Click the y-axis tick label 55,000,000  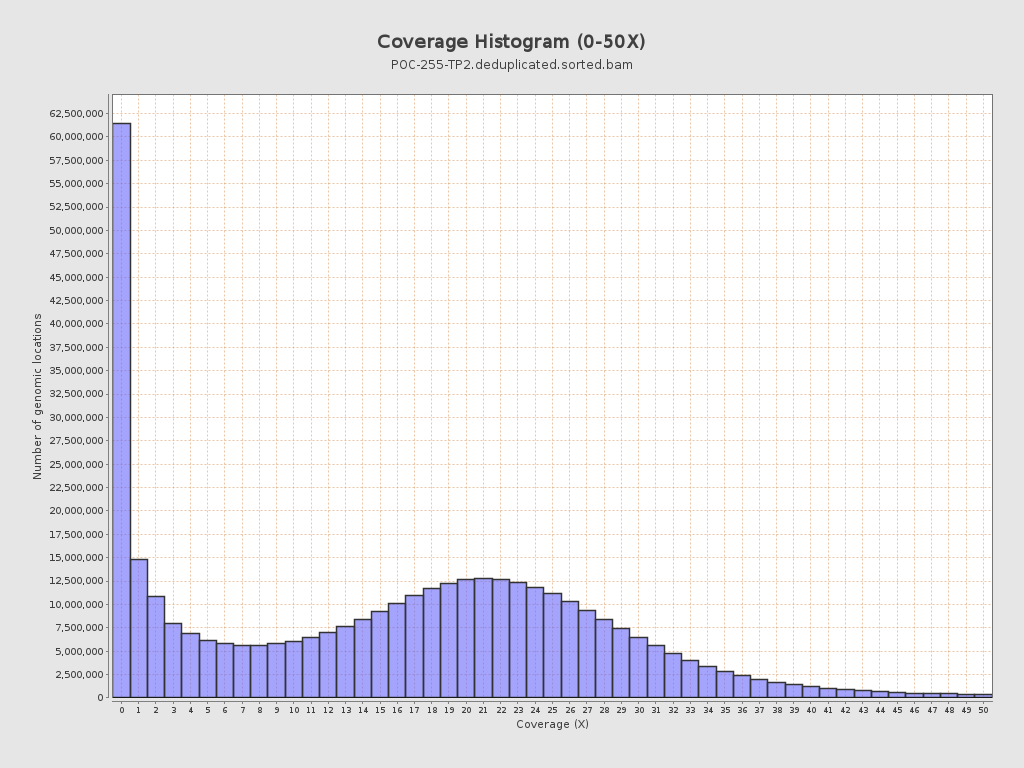tap(76, 184)
